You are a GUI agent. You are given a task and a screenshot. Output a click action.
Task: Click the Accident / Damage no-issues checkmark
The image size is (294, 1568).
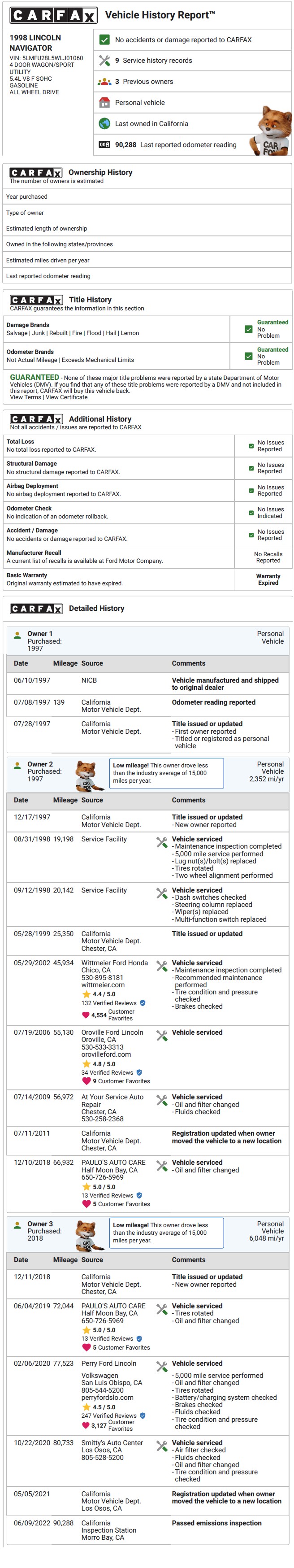pyautogui.click(x=251, y=535)
